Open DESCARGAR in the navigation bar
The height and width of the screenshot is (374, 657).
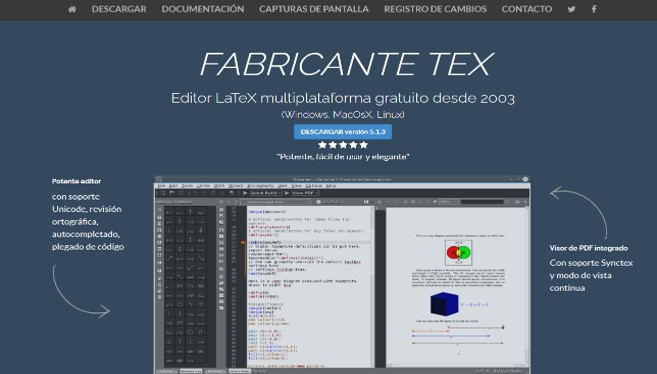[119, 9]
